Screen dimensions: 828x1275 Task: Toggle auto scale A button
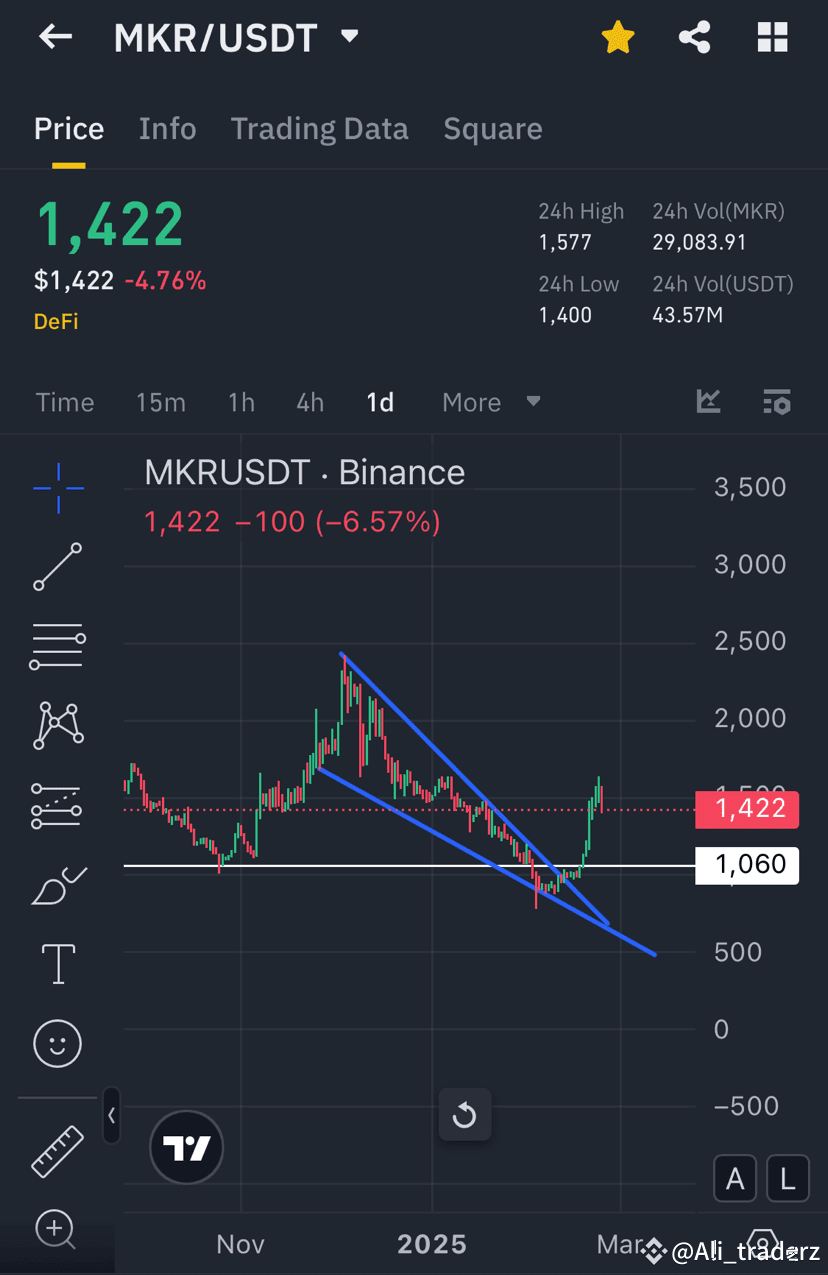point(735,1180)
